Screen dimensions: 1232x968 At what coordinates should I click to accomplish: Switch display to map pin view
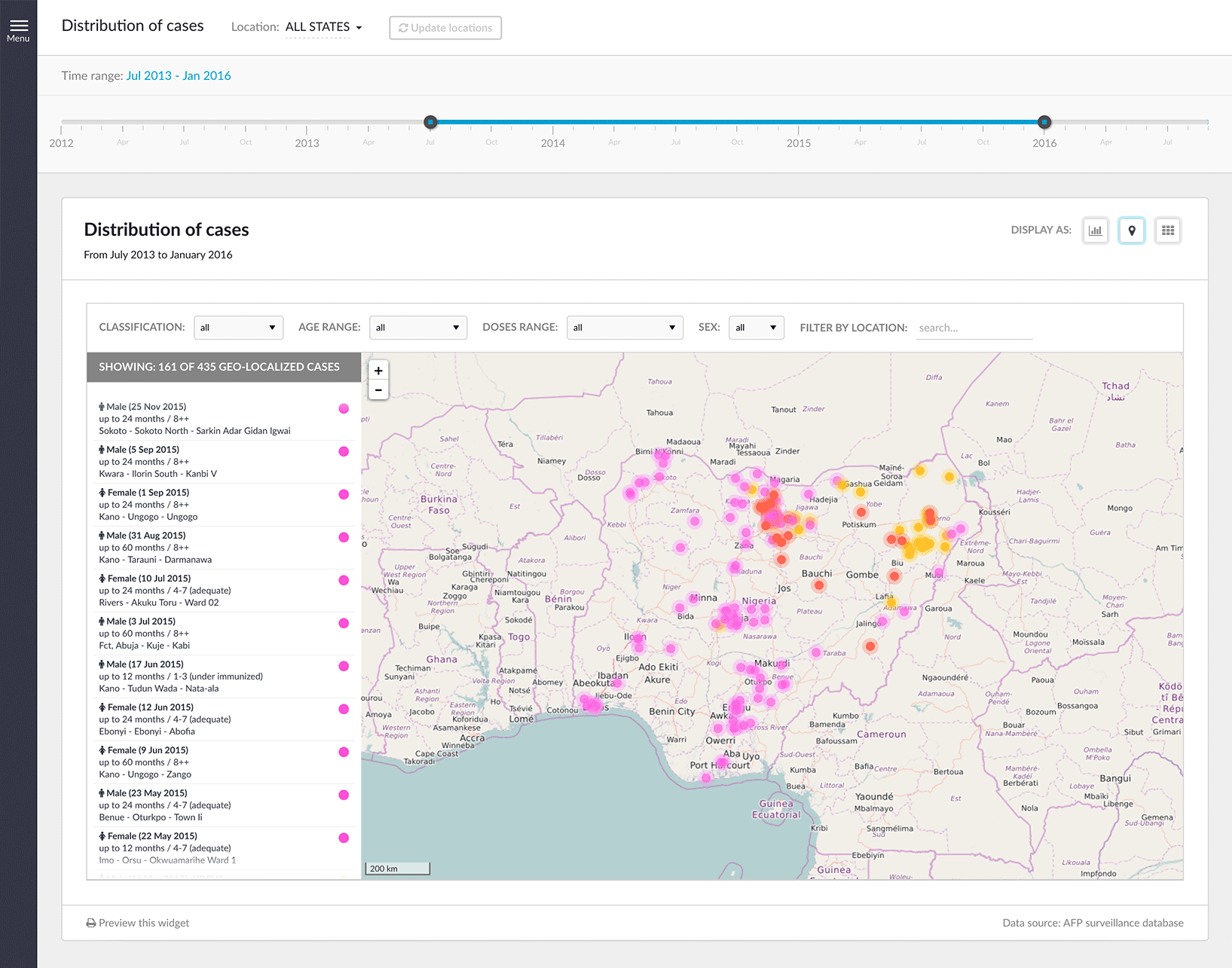(1131, 231)
